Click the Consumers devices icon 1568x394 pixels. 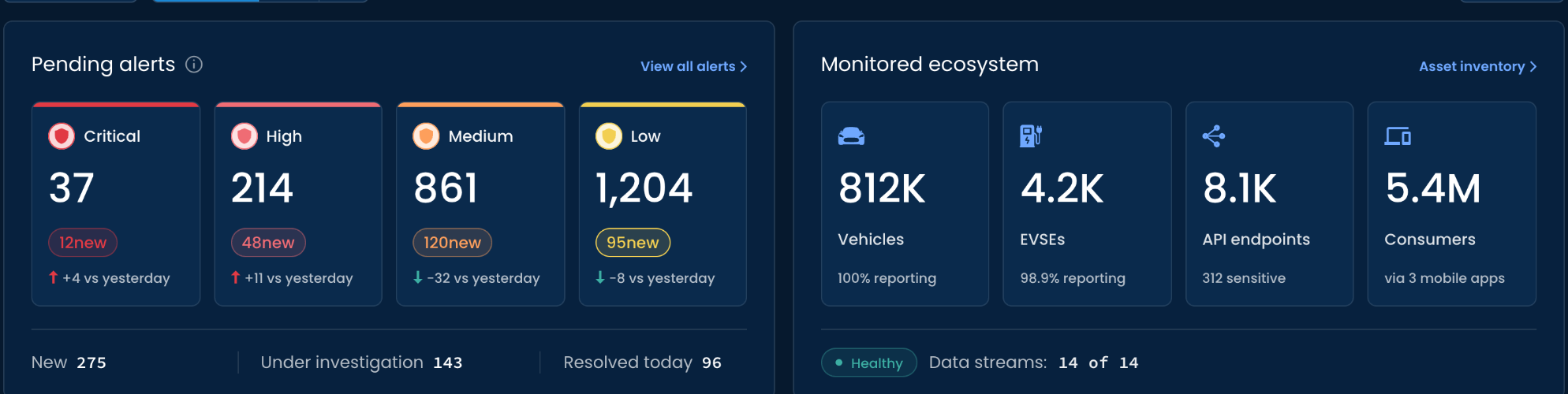click(1398, 136)
